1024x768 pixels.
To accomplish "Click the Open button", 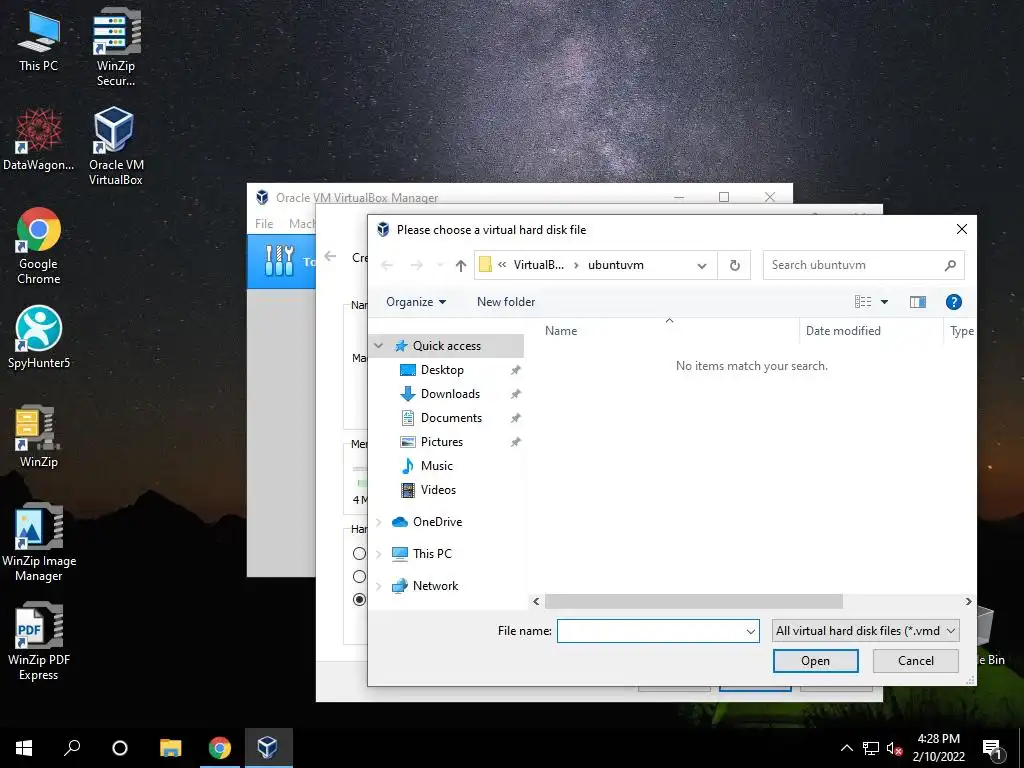I will tap(816, 661).
